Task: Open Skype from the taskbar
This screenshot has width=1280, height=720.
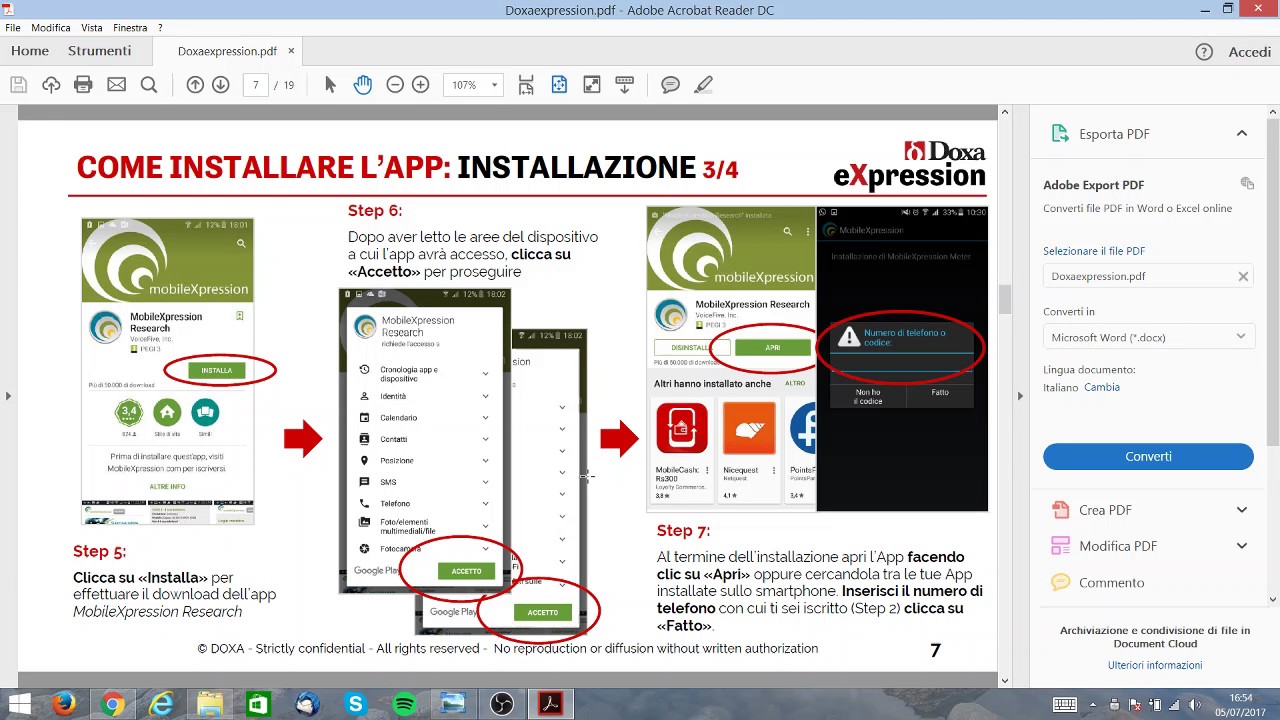Action: point(355,704)
